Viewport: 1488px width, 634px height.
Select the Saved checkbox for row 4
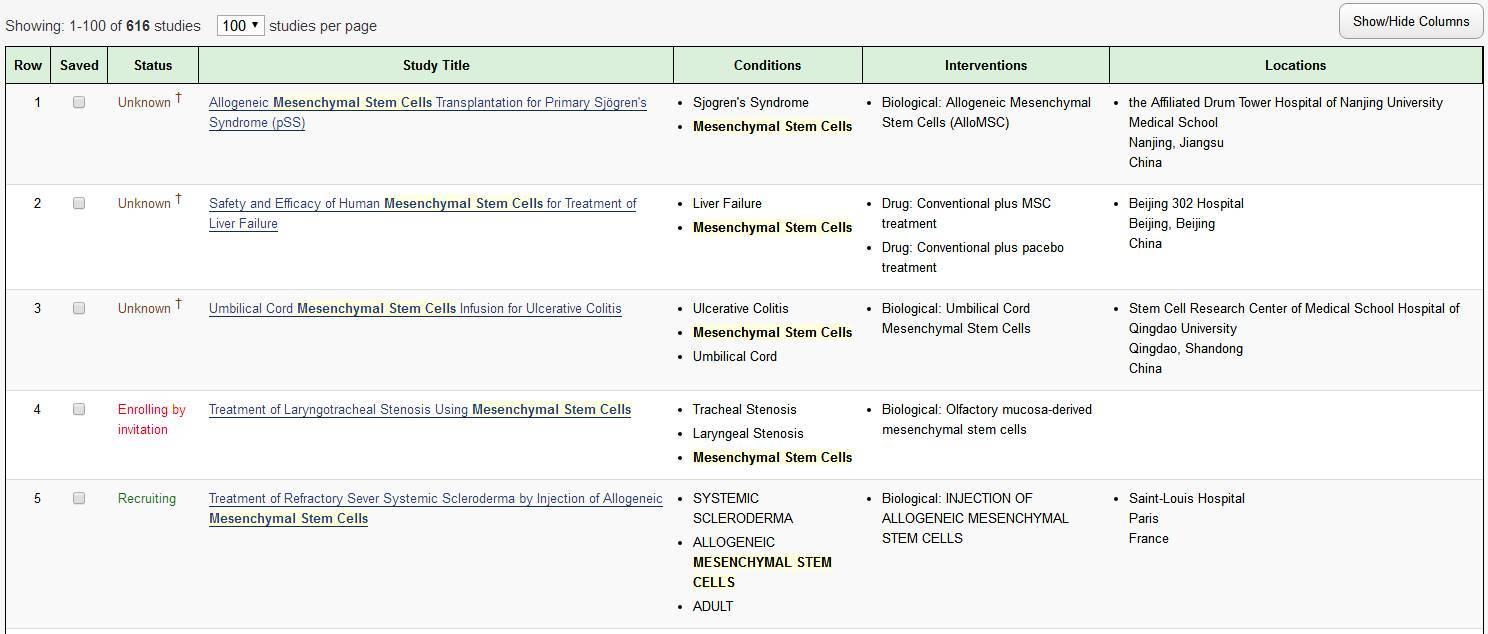(x=79, y=409)
